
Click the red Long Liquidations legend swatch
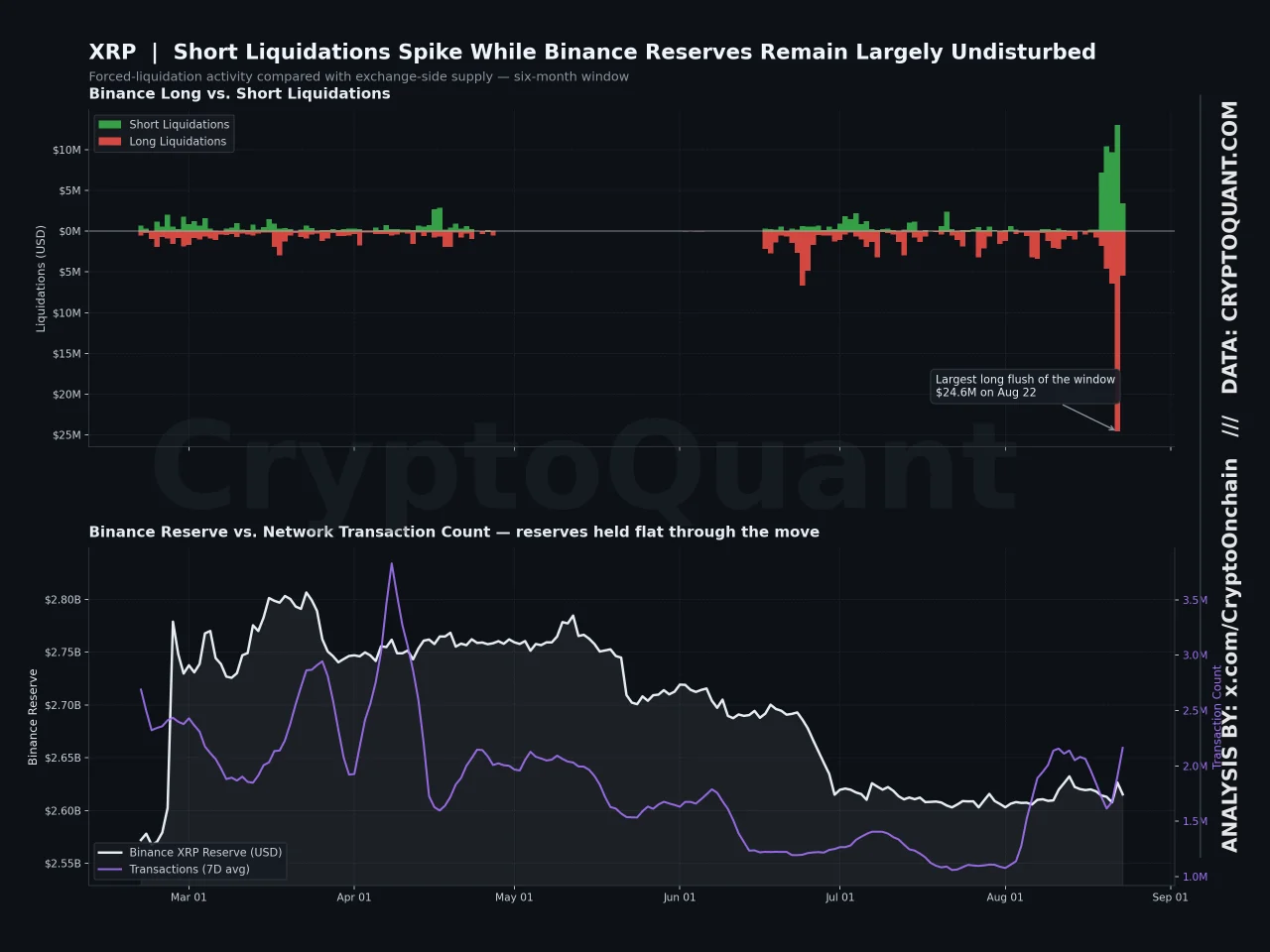(x=110, y=142)
